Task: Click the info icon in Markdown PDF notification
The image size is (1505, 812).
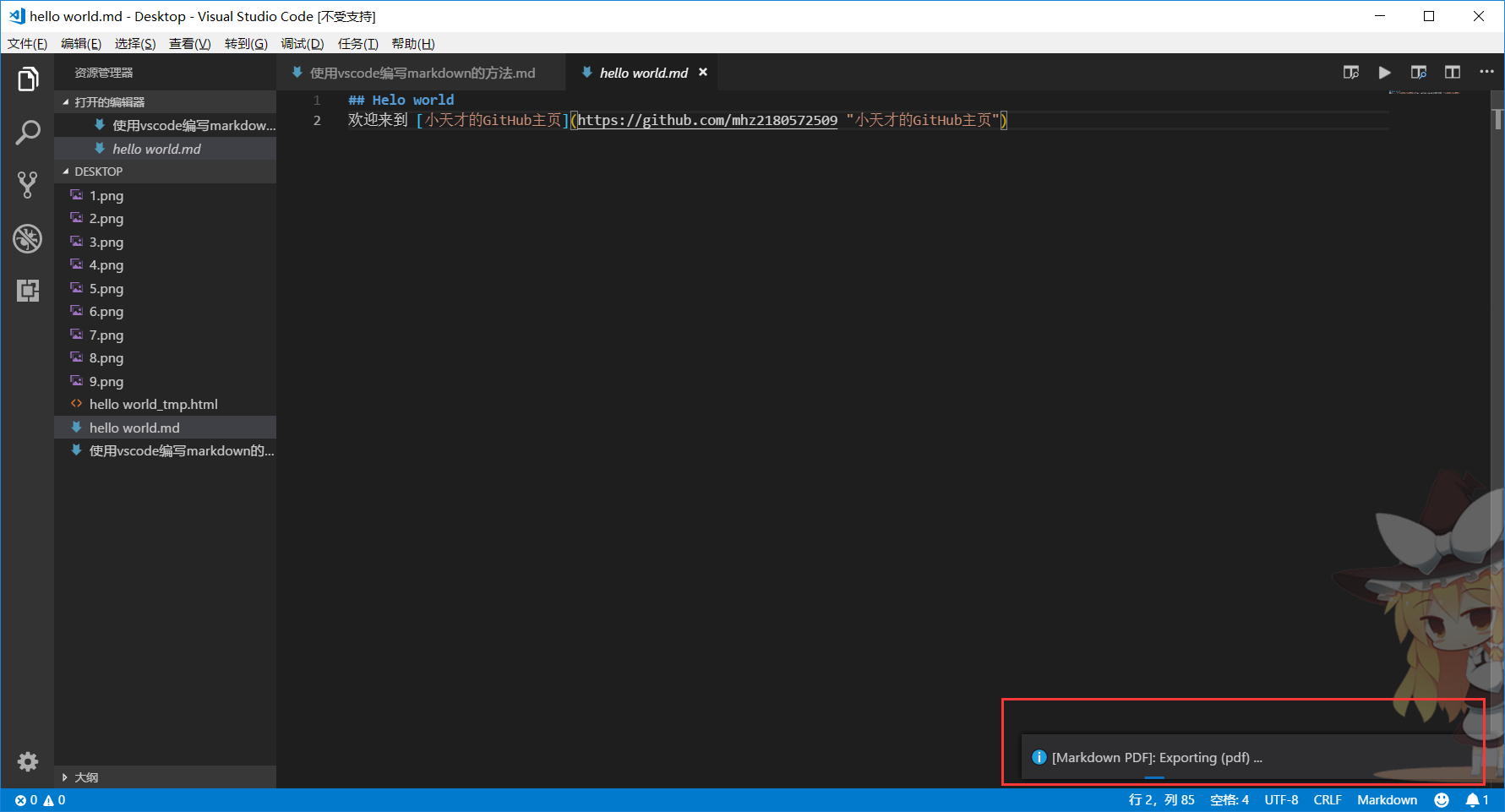Action: [x=1039, y=757]
